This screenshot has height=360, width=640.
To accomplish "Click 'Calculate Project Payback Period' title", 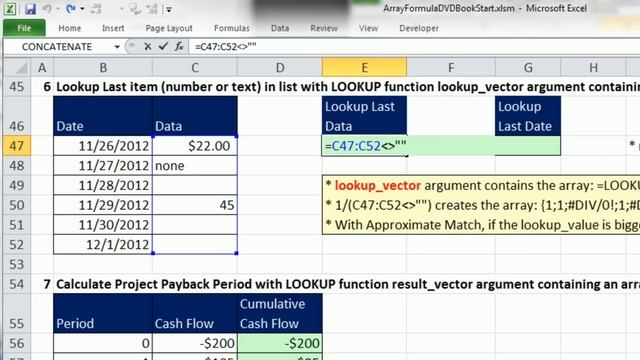I will 347,284.
